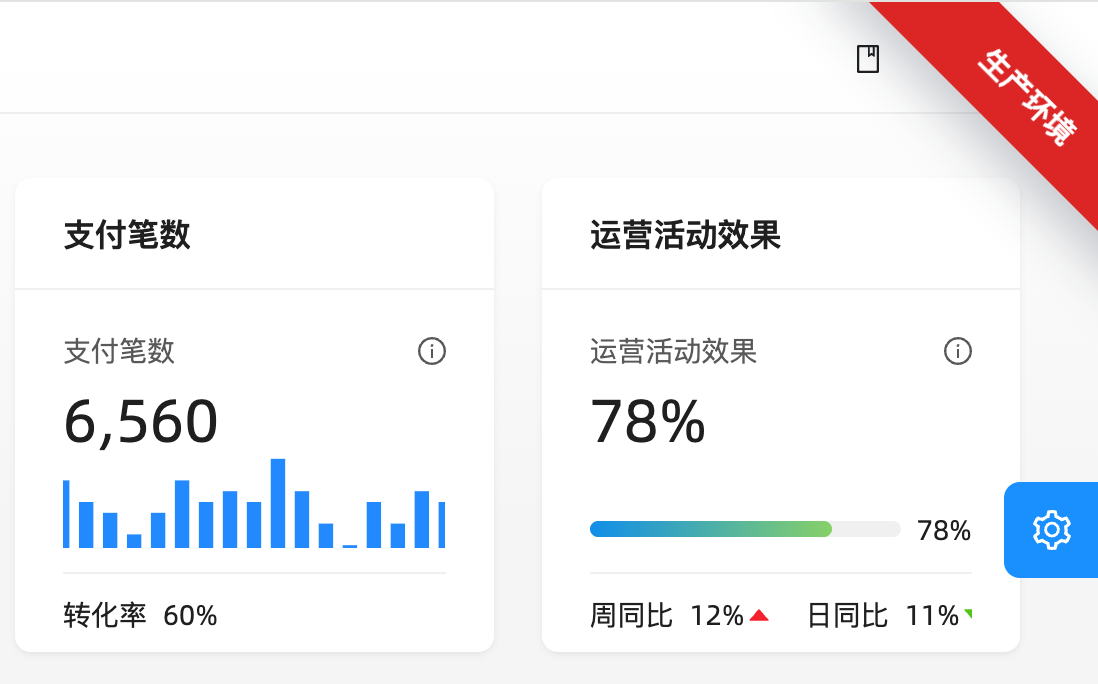
Task: Click the red up arrow beside 周同比 12%
Action: (x=759, y=616)
